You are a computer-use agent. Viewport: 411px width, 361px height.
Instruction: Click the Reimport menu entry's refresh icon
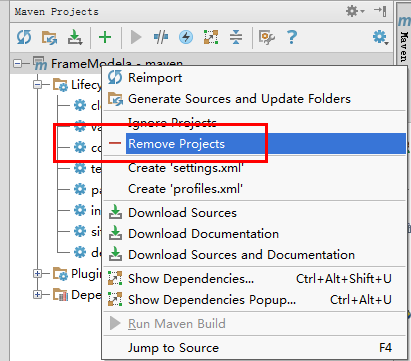point(115,78)
